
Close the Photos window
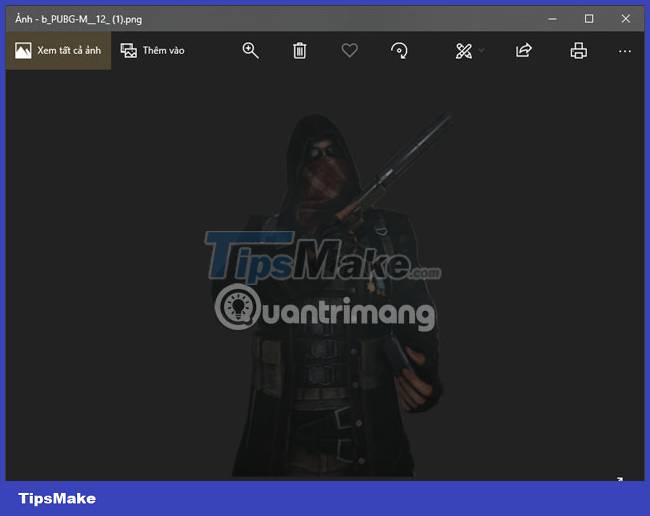pyautogui.click(x=626, y=19)
